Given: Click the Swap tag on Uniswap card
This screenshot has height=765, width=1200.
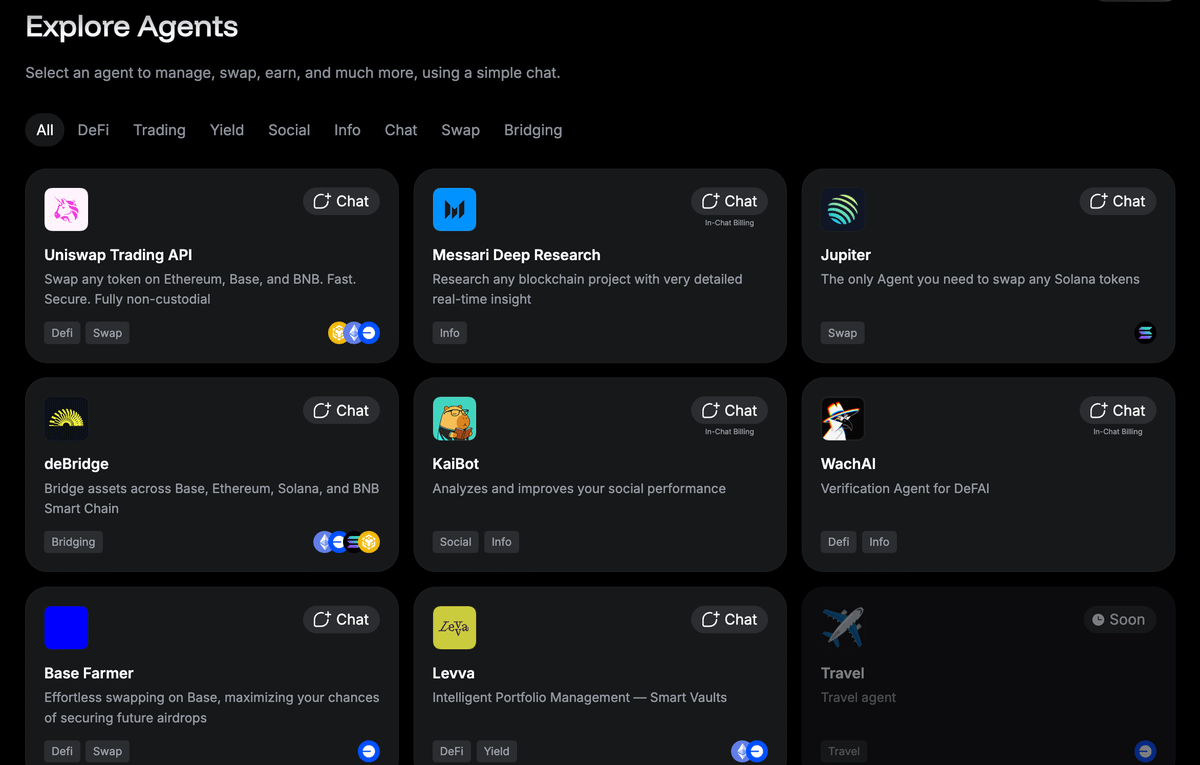Looking at the screenshot, I should [x=107, y=333].
